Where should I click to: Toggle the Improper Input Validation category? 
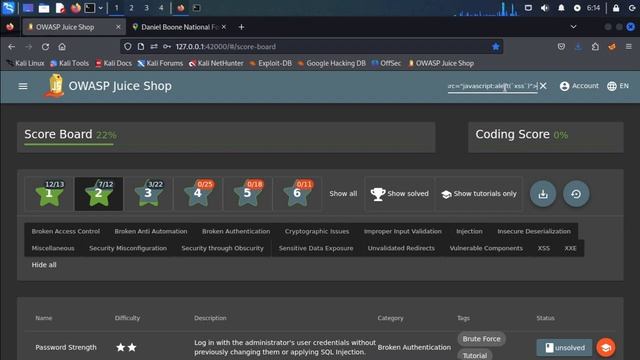point(402,231)
